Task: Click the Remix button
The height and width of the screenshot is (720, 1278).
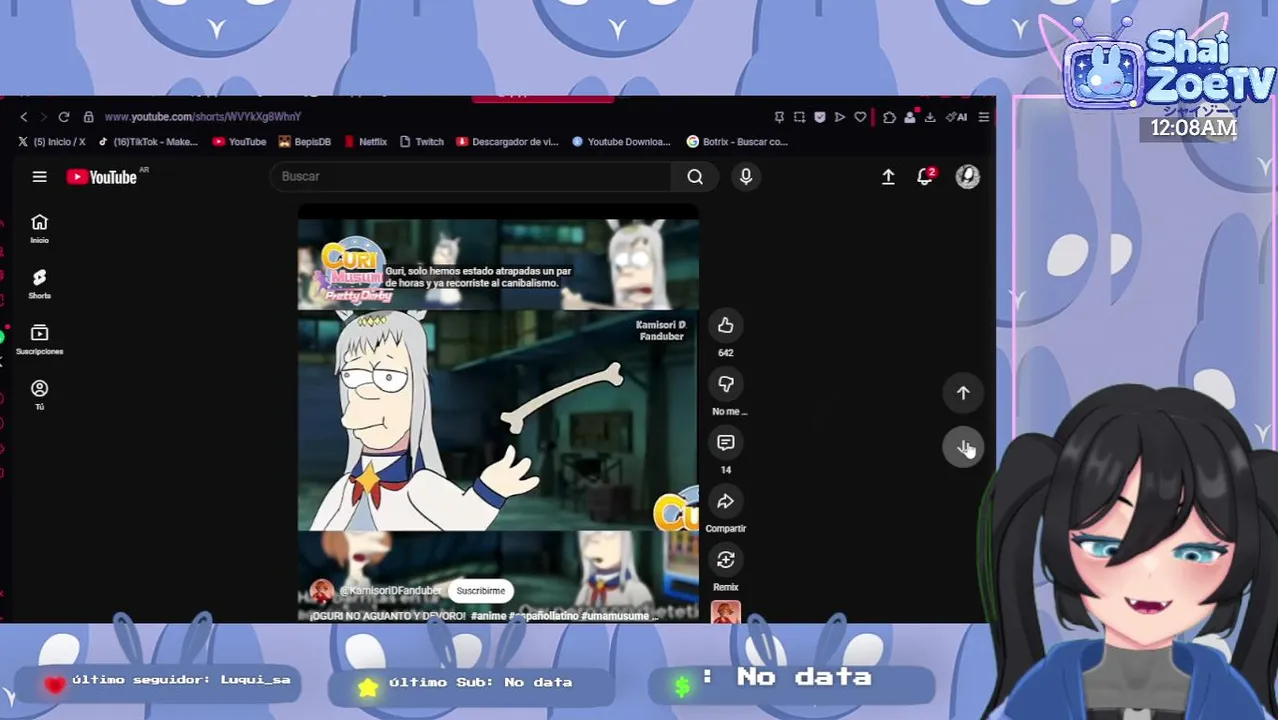Action: point(726,560)
